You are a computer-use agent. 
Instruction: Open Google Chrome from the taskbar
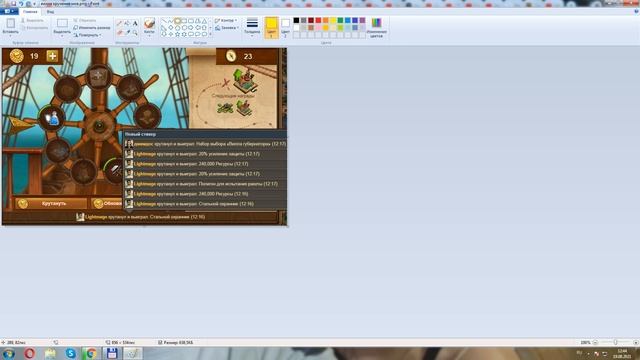click(x=91, y=353)
